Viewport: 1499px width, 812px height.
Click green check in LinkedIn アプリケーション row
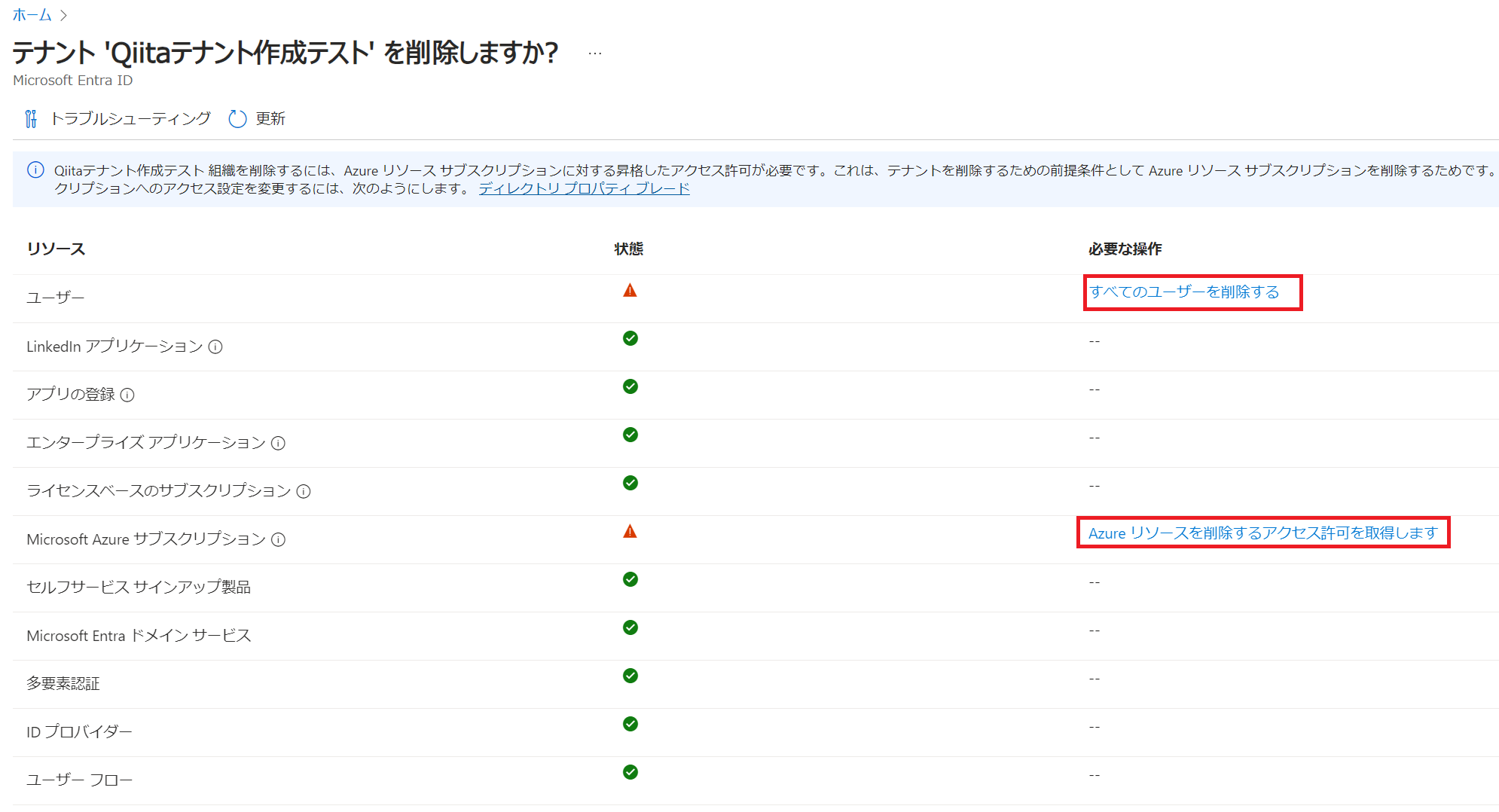click(x=630, y=338)
